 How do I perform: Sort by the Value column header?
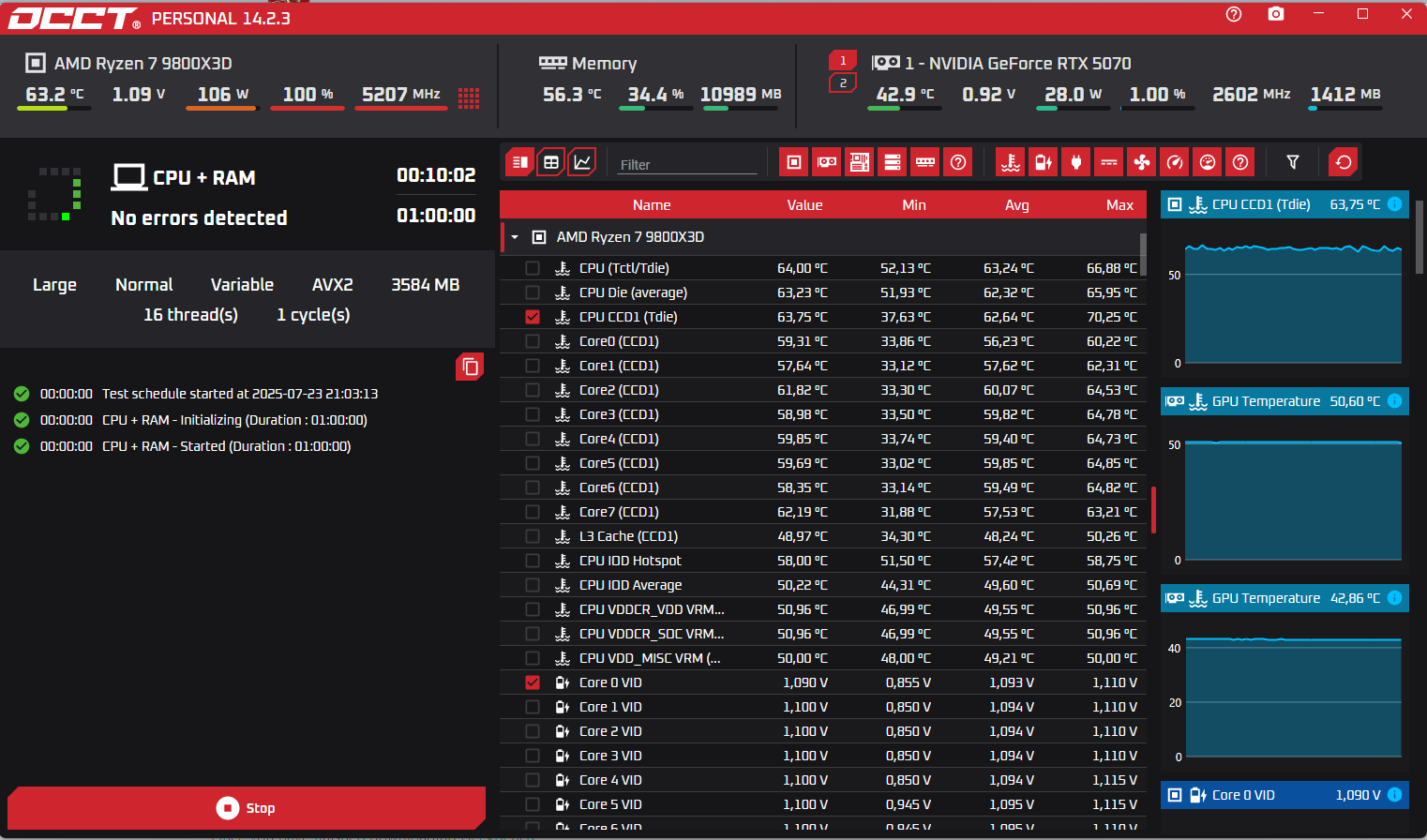(x=804, y=205)
